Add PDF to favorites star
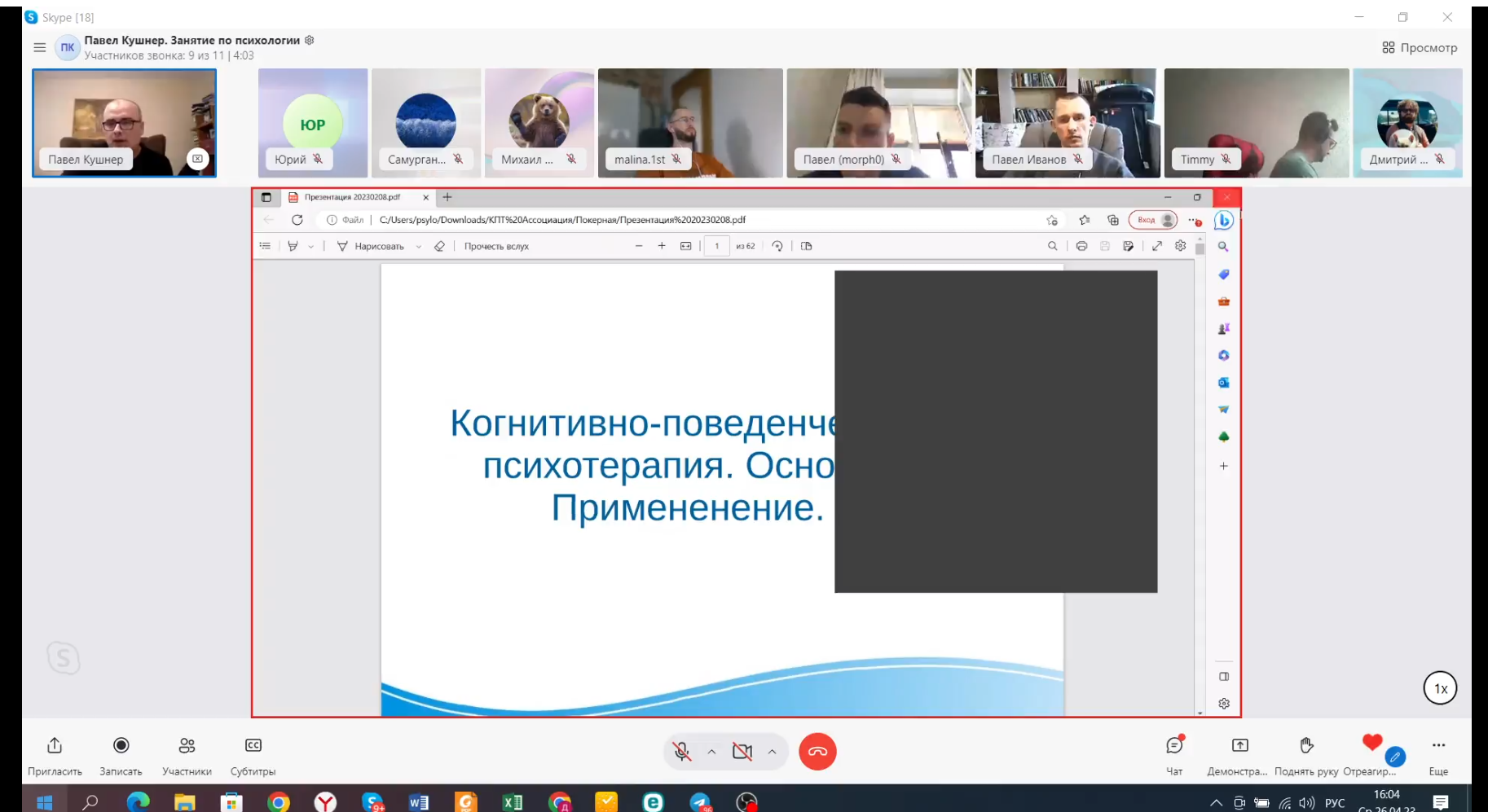The height and width of the screenshot is (812, 1488). (1052, 220)
